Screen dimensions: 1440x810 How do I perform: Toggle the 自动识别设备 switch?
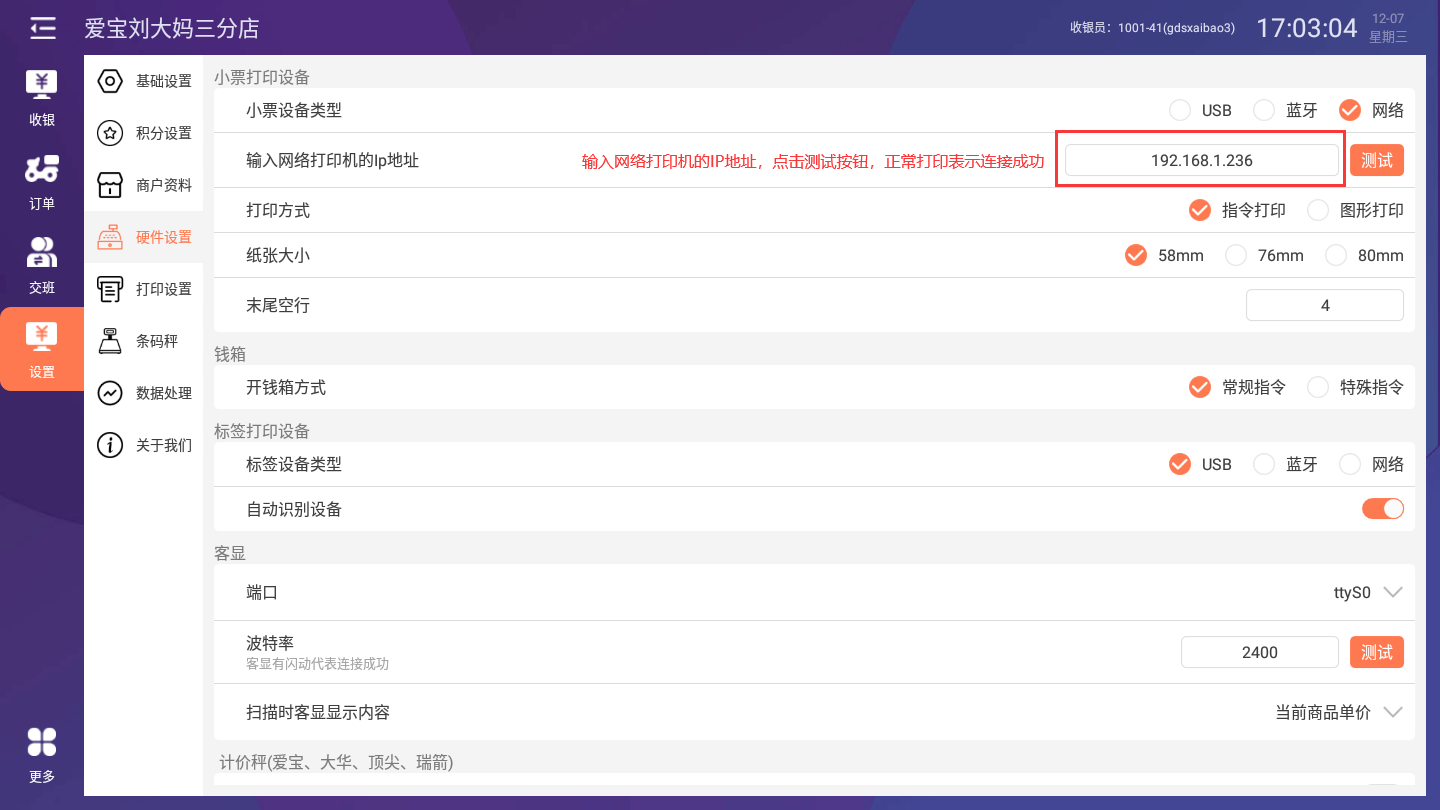1383,509
